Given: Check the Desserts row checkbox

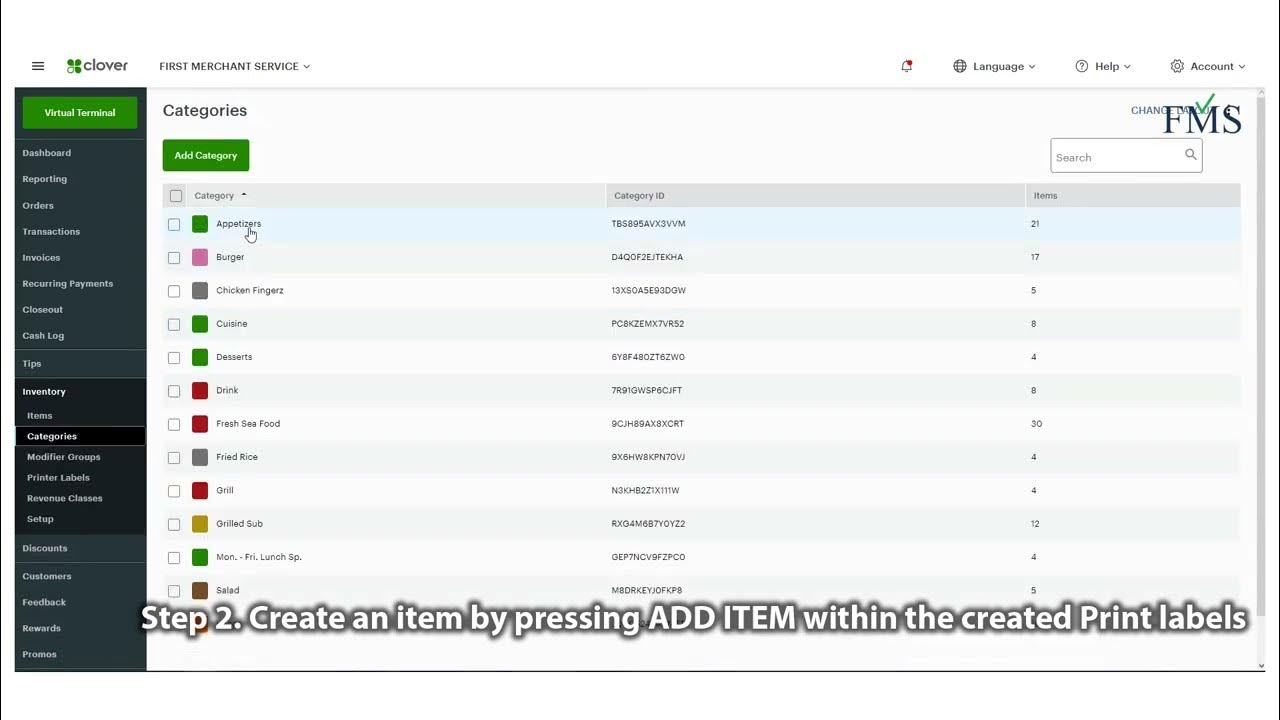Looking at the screenshot, I should point(174,358).
